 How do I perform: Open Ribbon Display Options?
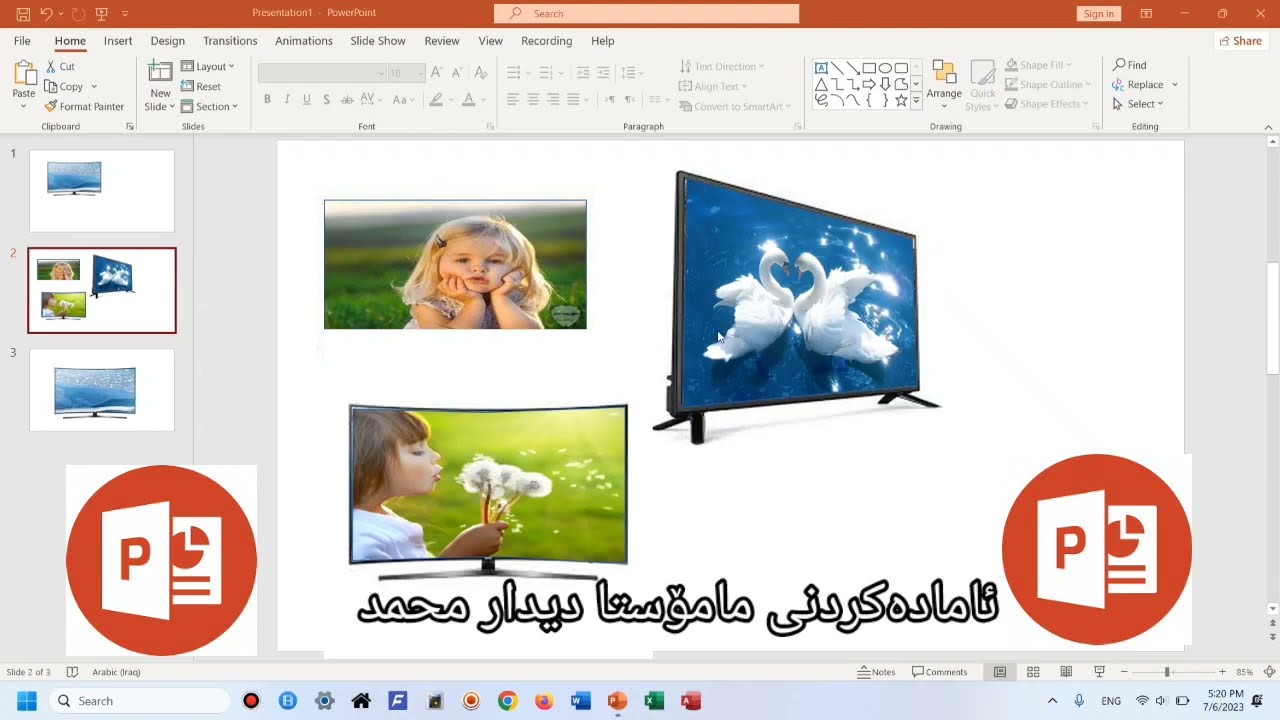1146,13
